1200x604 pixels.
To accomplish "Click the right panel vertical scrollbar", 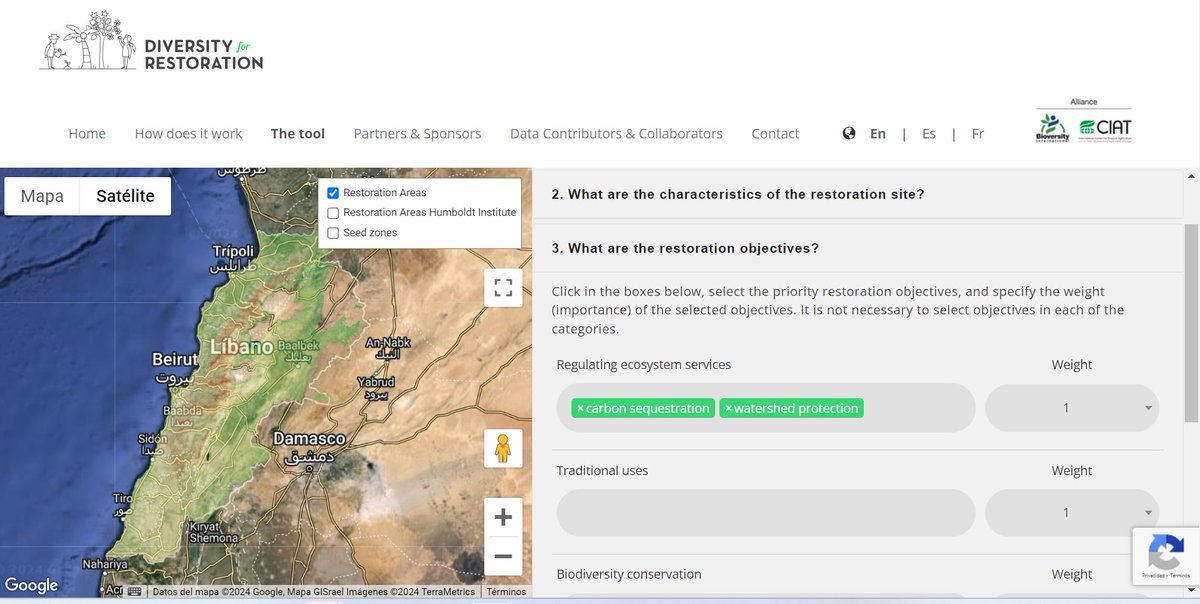I will [1191, 322].
